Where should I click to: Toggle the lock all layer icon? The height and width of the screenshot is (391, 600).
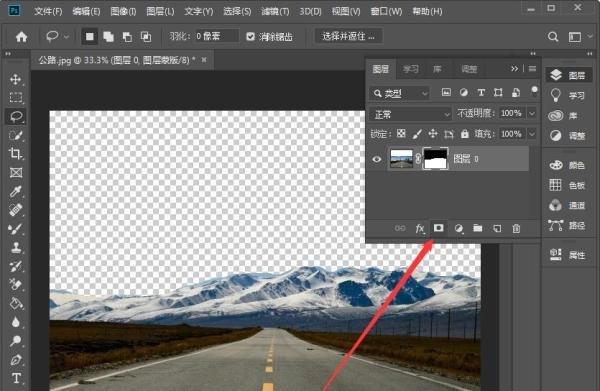coord(465,134)
